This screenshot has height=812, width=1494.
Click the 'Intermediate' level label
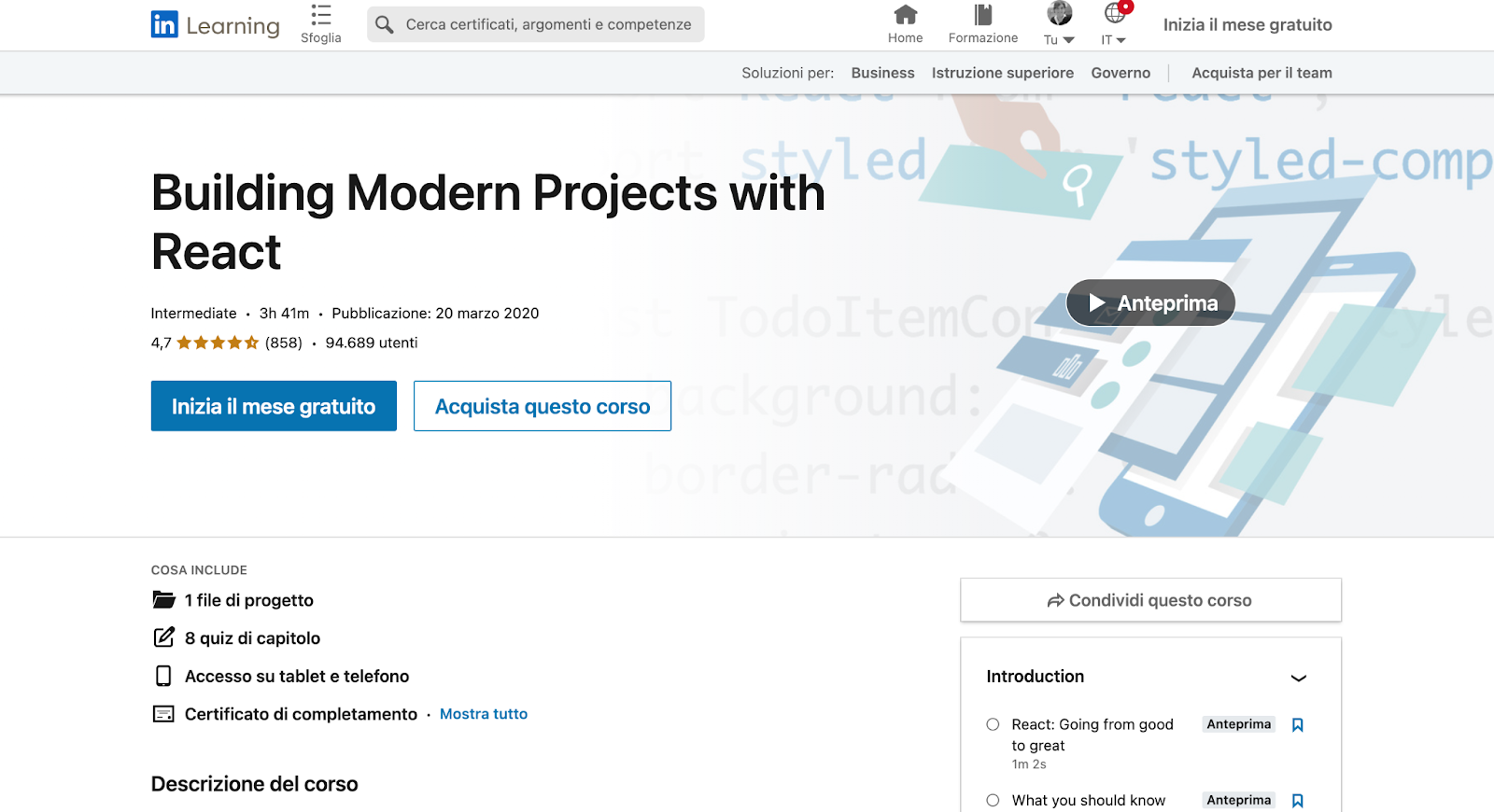click(x=194, y=314)
